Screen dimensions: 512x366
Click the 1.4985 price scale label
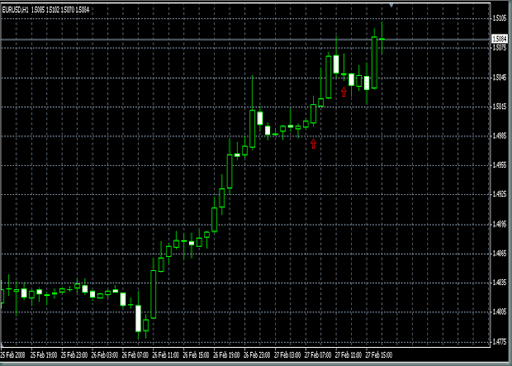click(499, 136)
